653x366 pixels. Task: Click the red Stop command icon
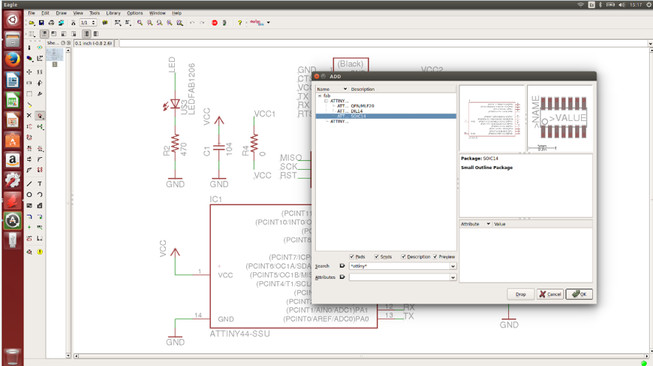[x=214, y=22]
